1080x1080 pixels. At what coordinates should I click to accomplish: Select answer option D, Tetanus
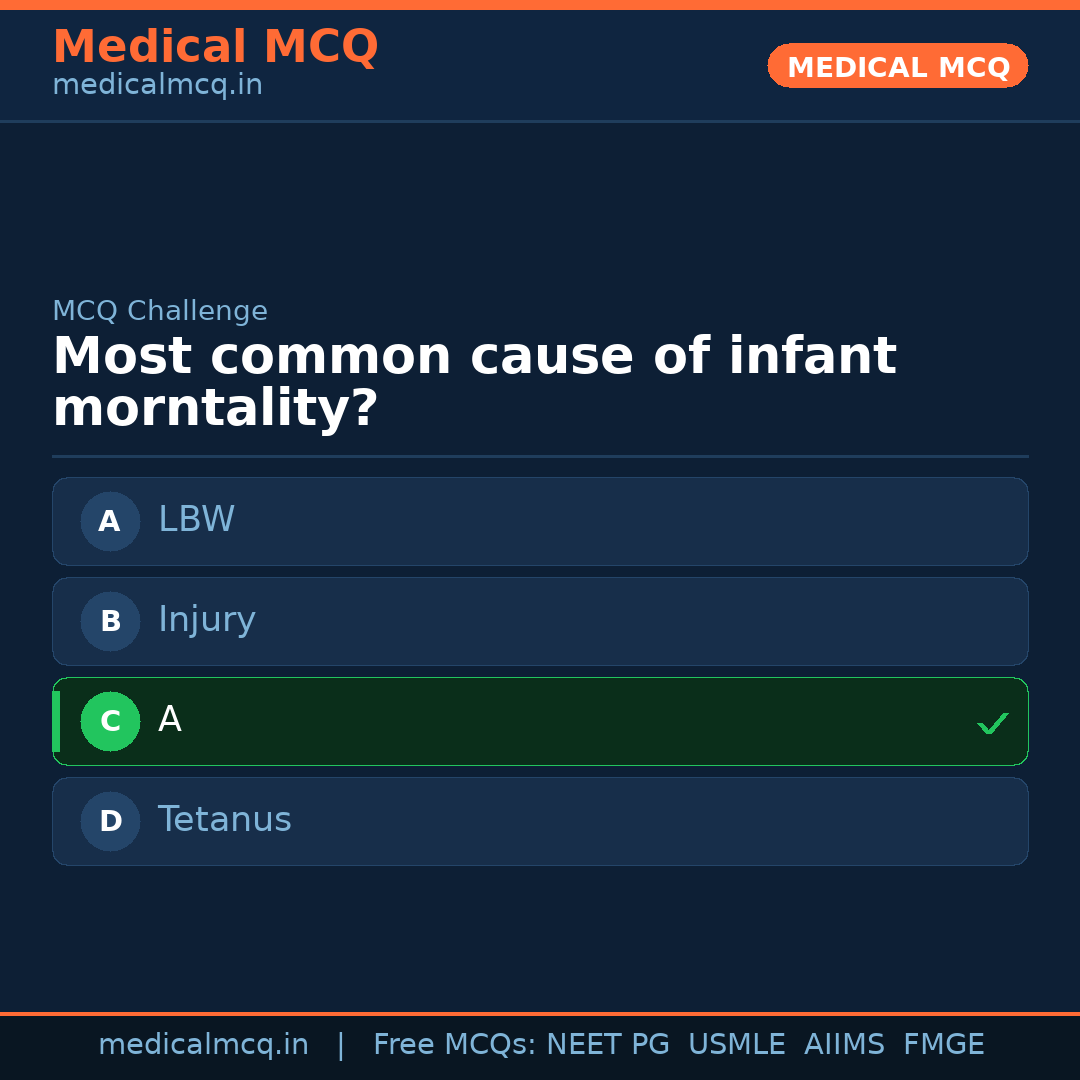tap(540, 821)
